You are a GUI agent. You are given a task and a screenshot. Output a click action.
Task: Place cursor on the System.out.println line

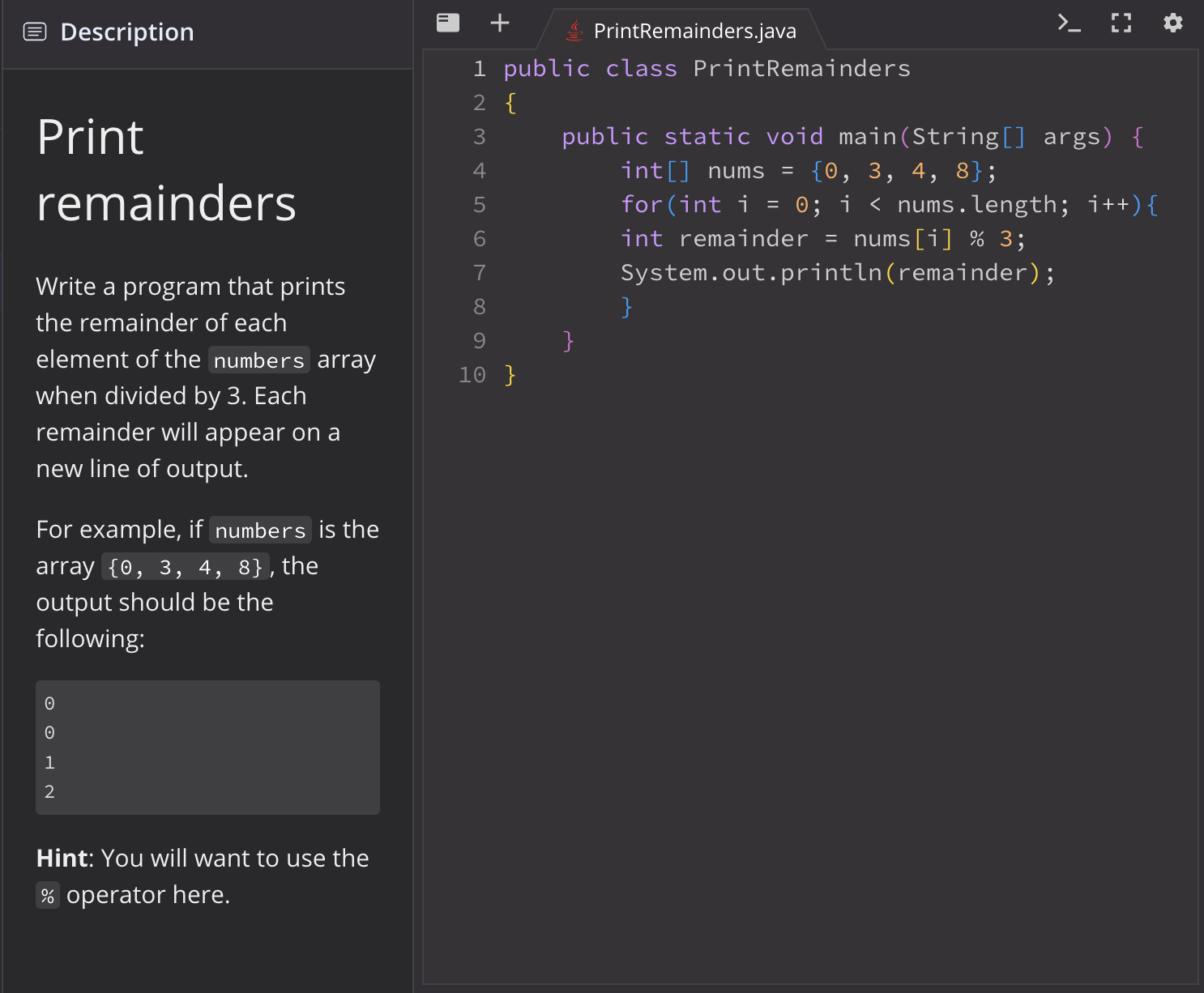[x=837, y=272]
